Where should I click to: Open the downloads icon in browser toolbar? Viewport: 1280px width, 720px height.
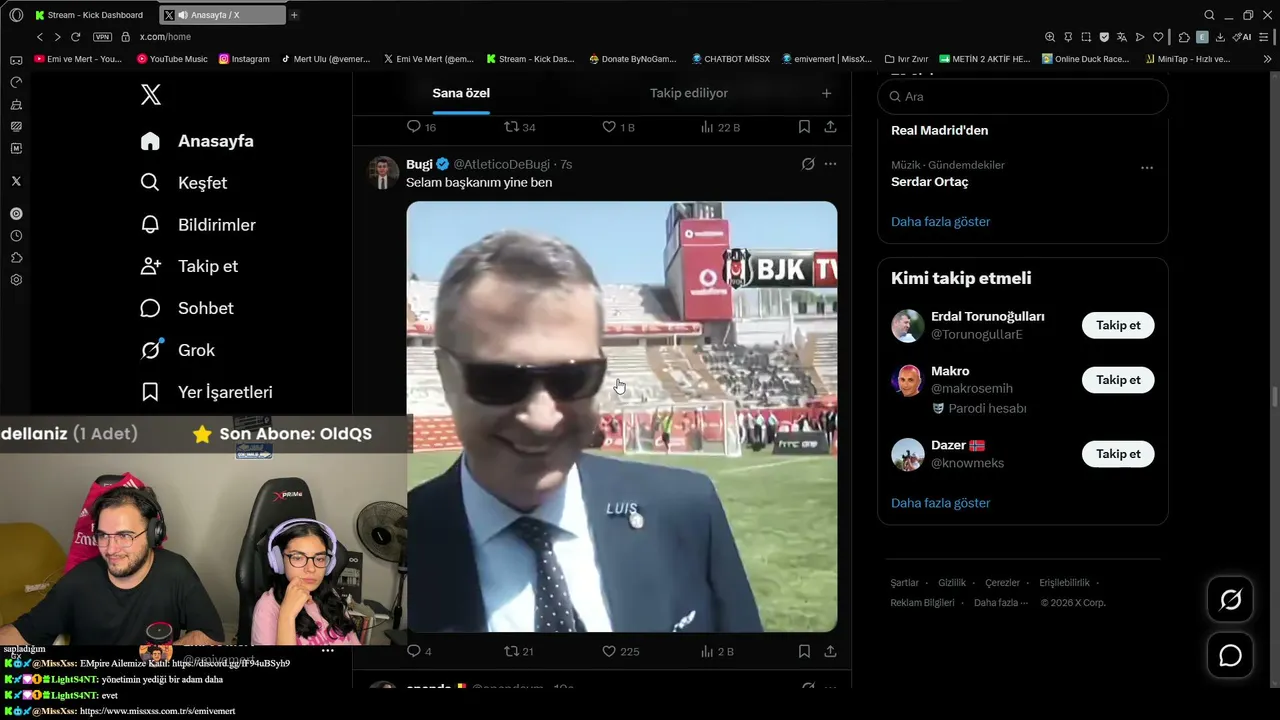tap(1220, 37)
